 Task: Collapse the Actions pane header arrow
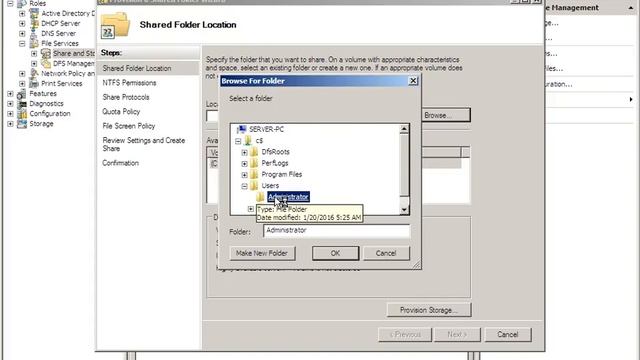point(630,8)
